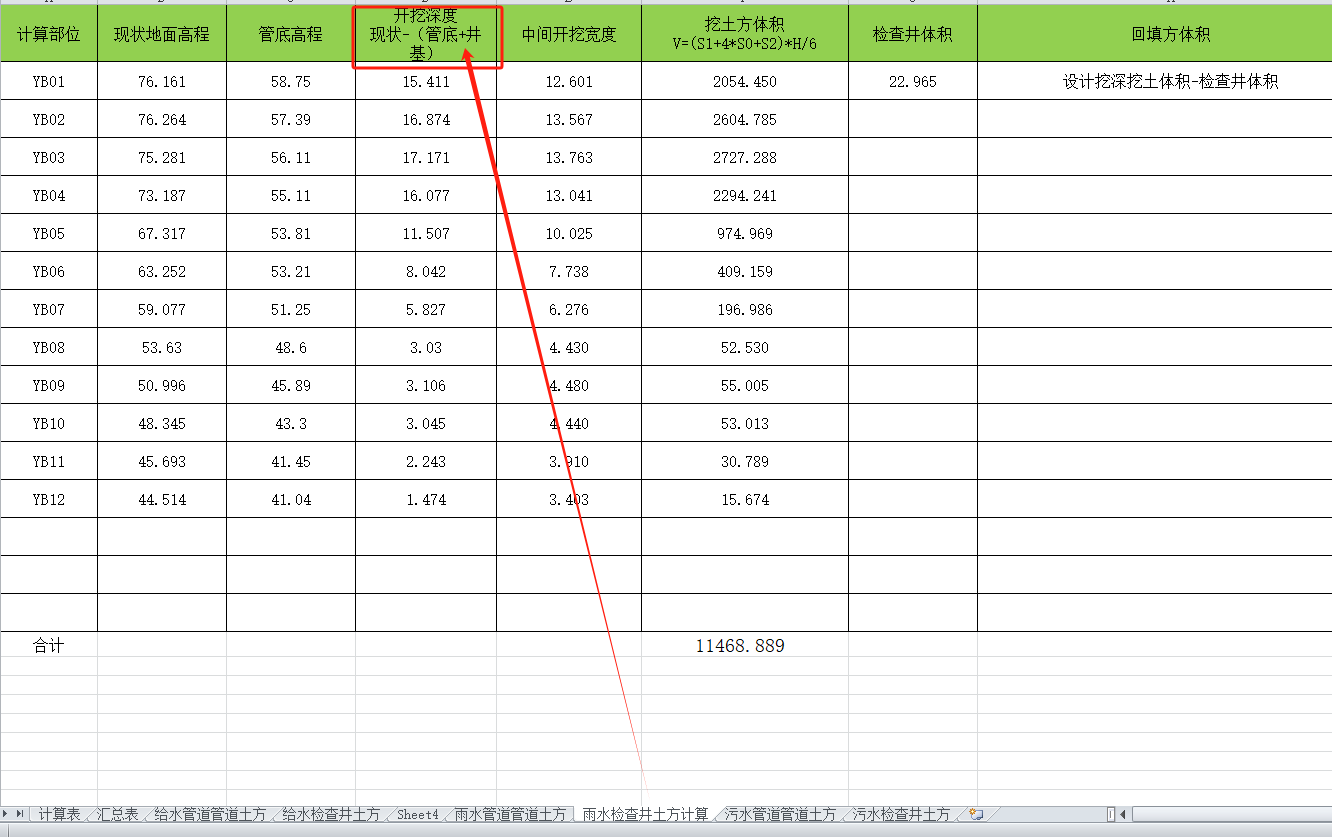The width and height of the screenshot is (1332, 837).
Task: Click the horizontal scrollbar track
Action: click(x=1230, y=814)
